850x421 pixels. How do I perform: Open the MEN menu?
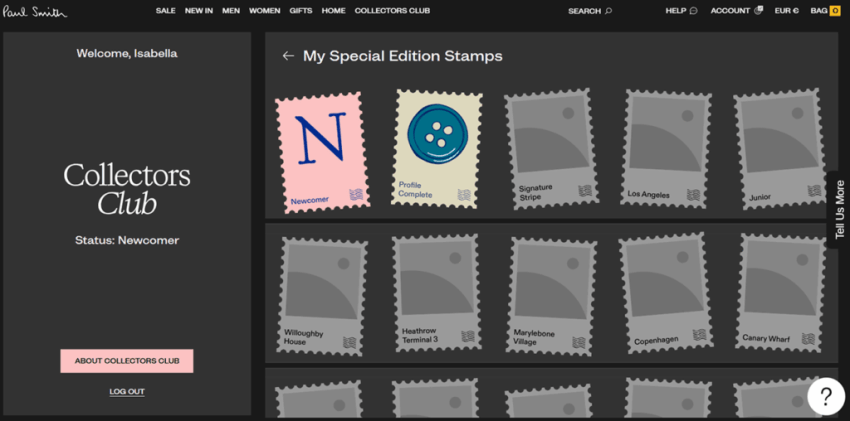[231, 11]
